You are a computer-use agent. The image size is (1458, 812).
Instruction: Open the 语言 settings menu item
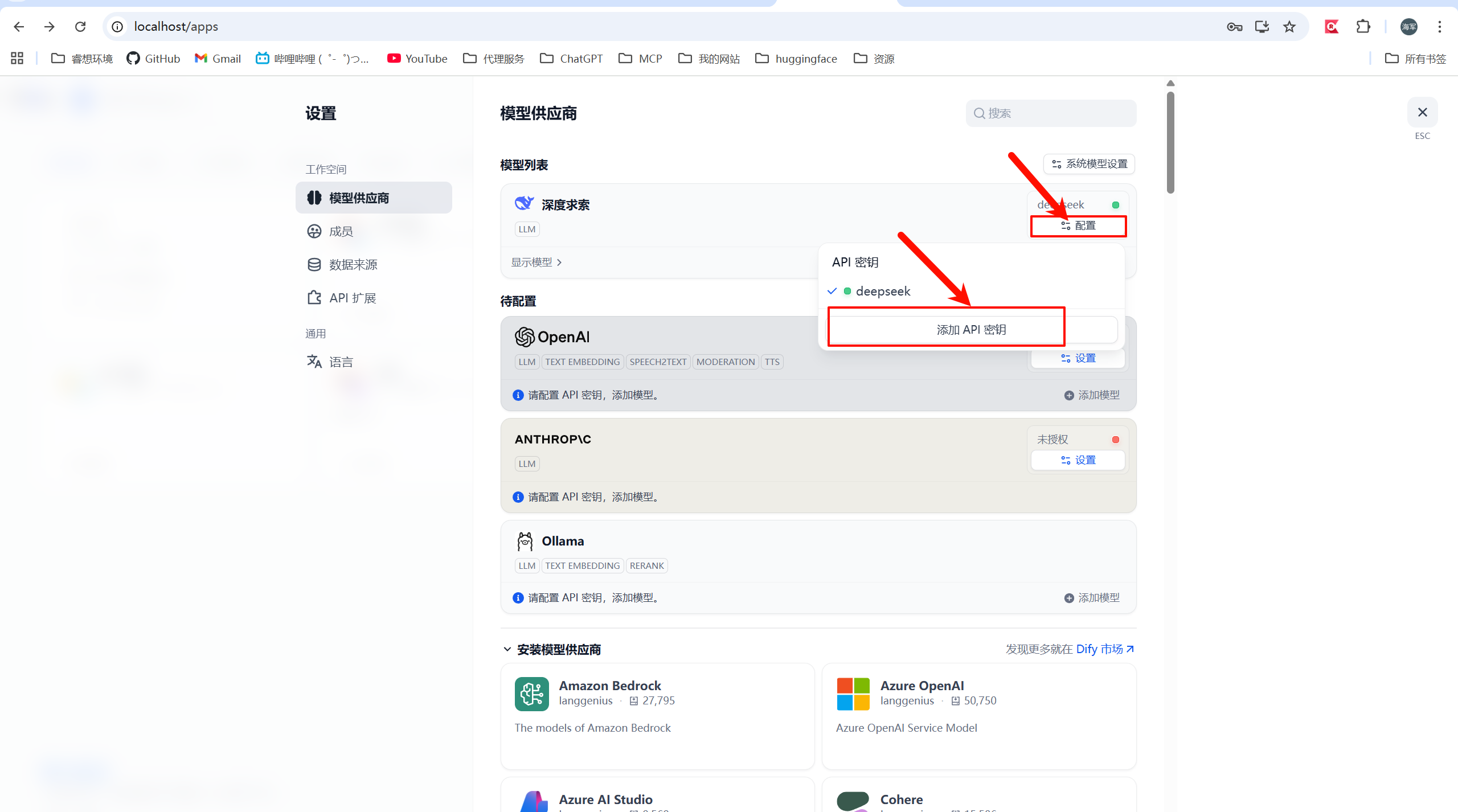coord(341,362)
